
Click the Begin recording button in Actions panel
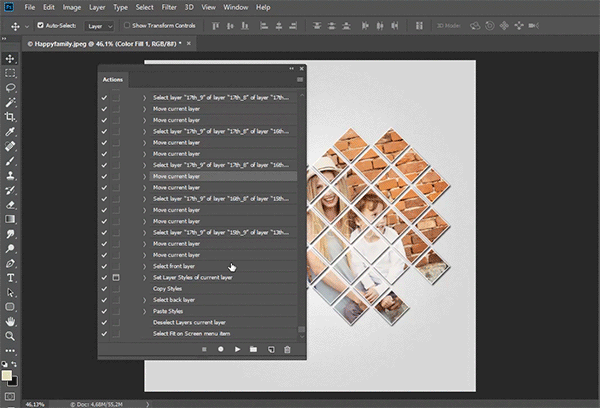220,349
